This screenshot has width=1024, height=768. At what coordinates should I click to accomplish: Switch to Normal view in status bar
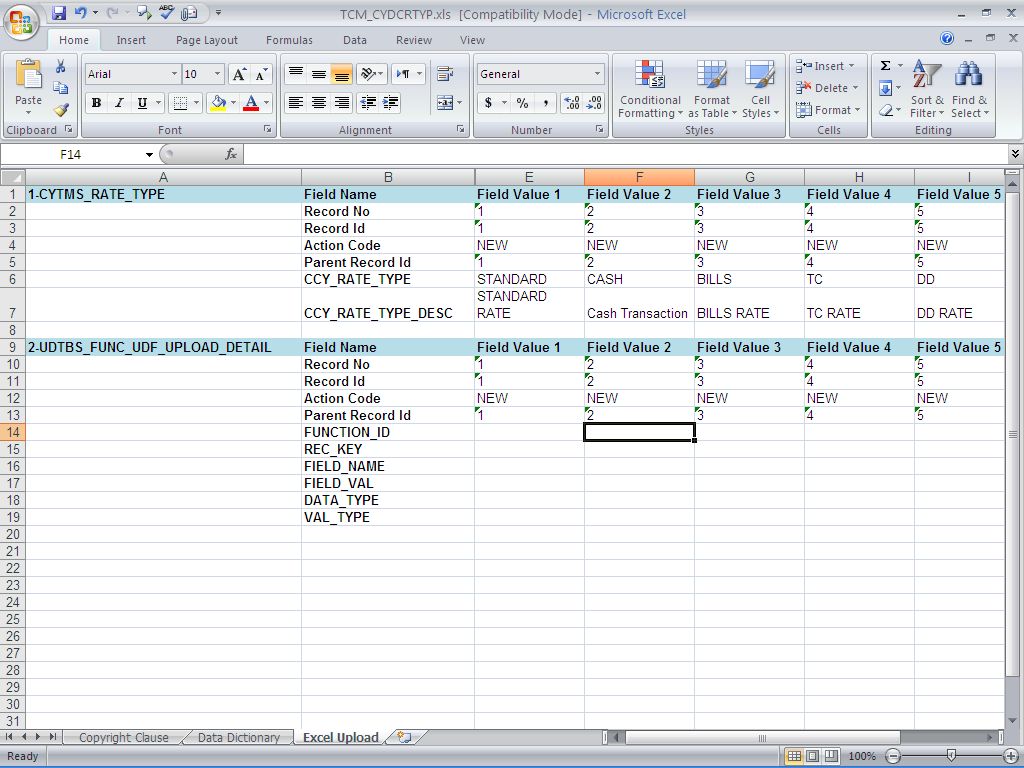tap(794, 756)
